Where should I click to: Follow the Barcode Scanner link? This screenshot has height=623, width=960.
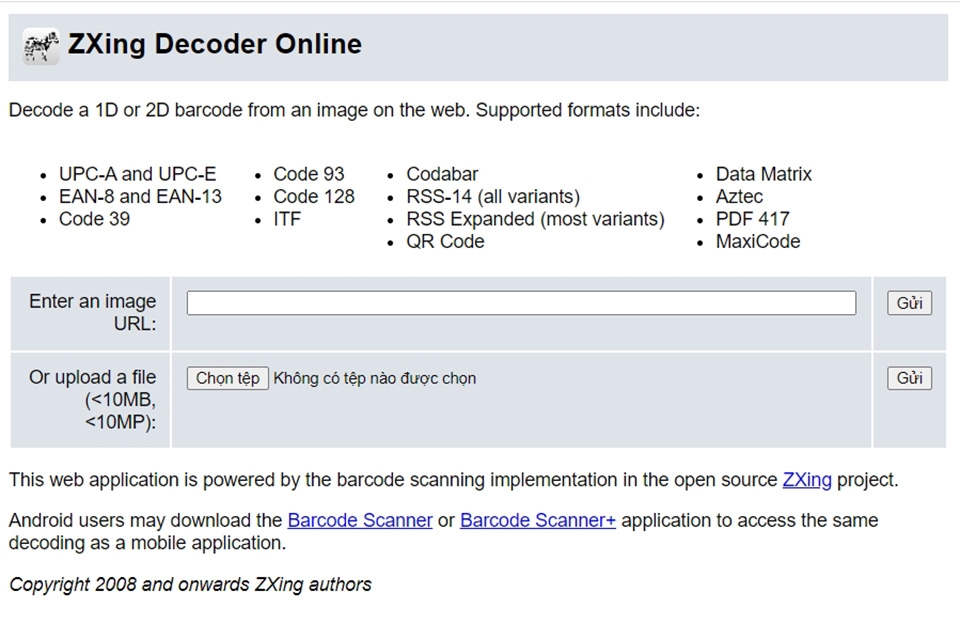click(360, 521)
